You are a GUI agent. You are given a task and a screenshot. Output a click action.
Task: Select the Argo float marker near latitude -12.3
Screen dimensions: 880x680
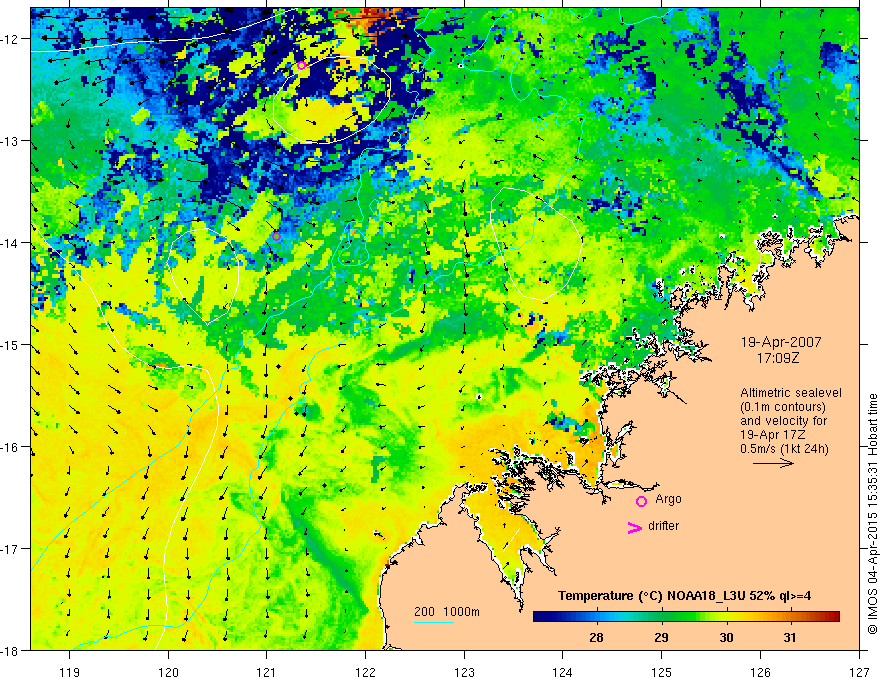pyautogui.click(x=301, y=66)
